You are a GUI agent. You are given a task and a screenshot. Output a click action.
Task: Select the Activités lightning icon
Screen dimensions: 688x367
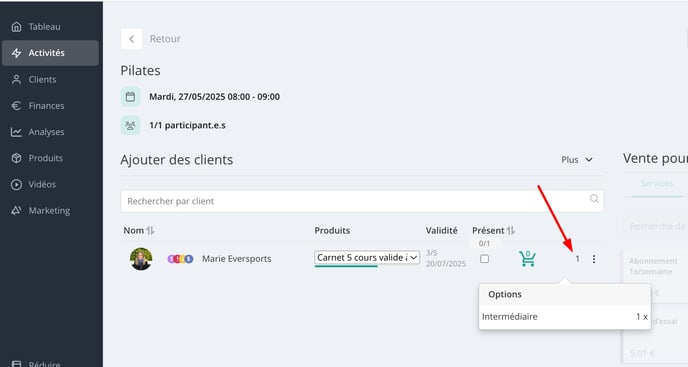click(x=16, y=53)
